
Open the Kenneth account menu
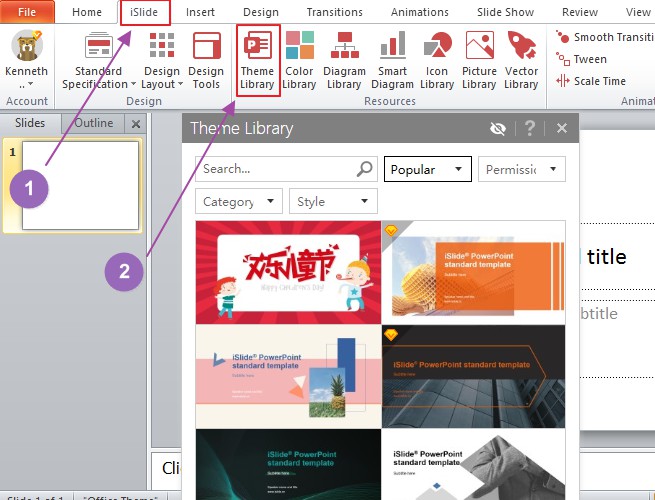[x=27, y=60]
